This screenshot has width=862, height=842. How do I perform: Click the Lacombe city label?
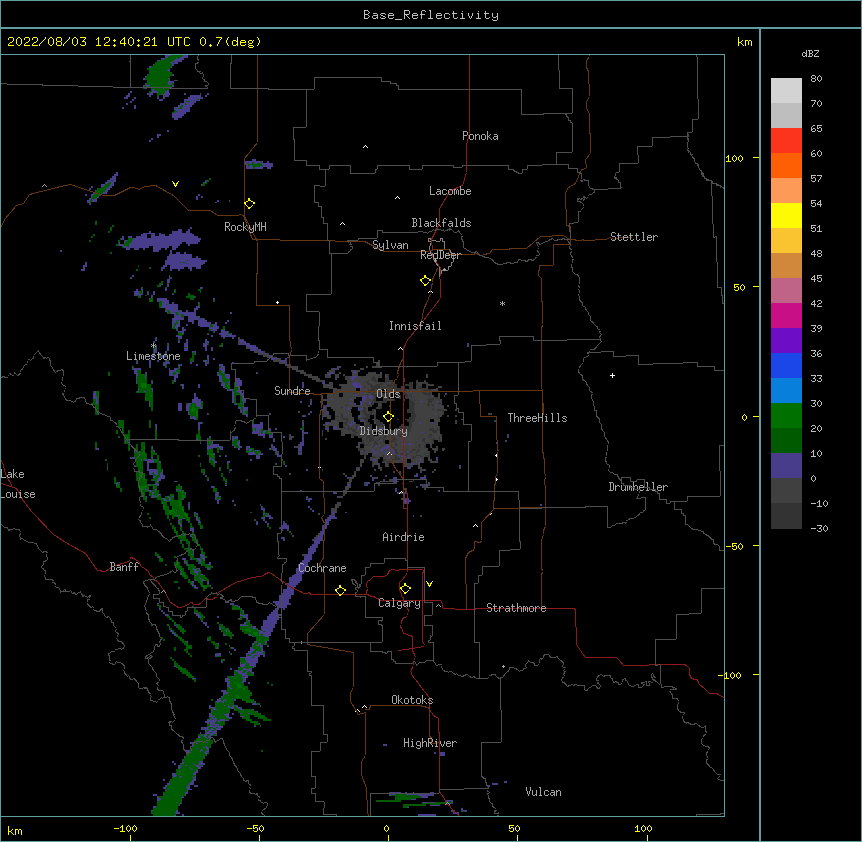pyautogui.click(x=450, y=191)
